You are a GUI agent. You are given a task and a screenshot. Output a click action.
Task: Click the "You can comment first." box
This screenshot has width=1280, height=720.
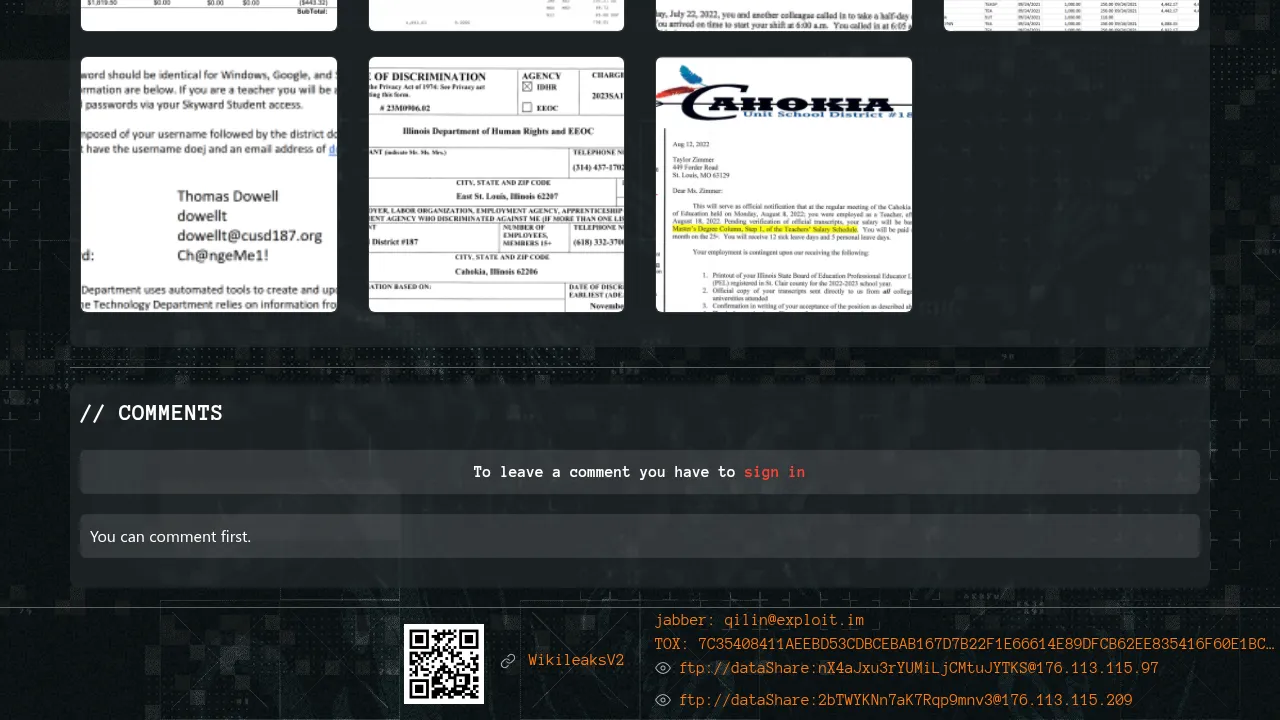pyautogui.click(x=640, y=536)
